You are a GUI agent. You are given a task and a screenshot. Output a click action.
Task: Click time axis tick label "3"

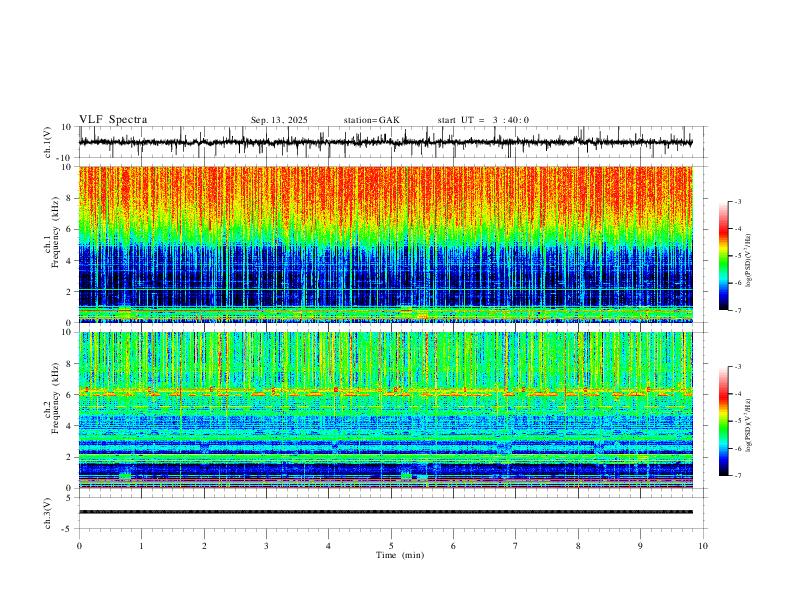(x=266, y=546)
